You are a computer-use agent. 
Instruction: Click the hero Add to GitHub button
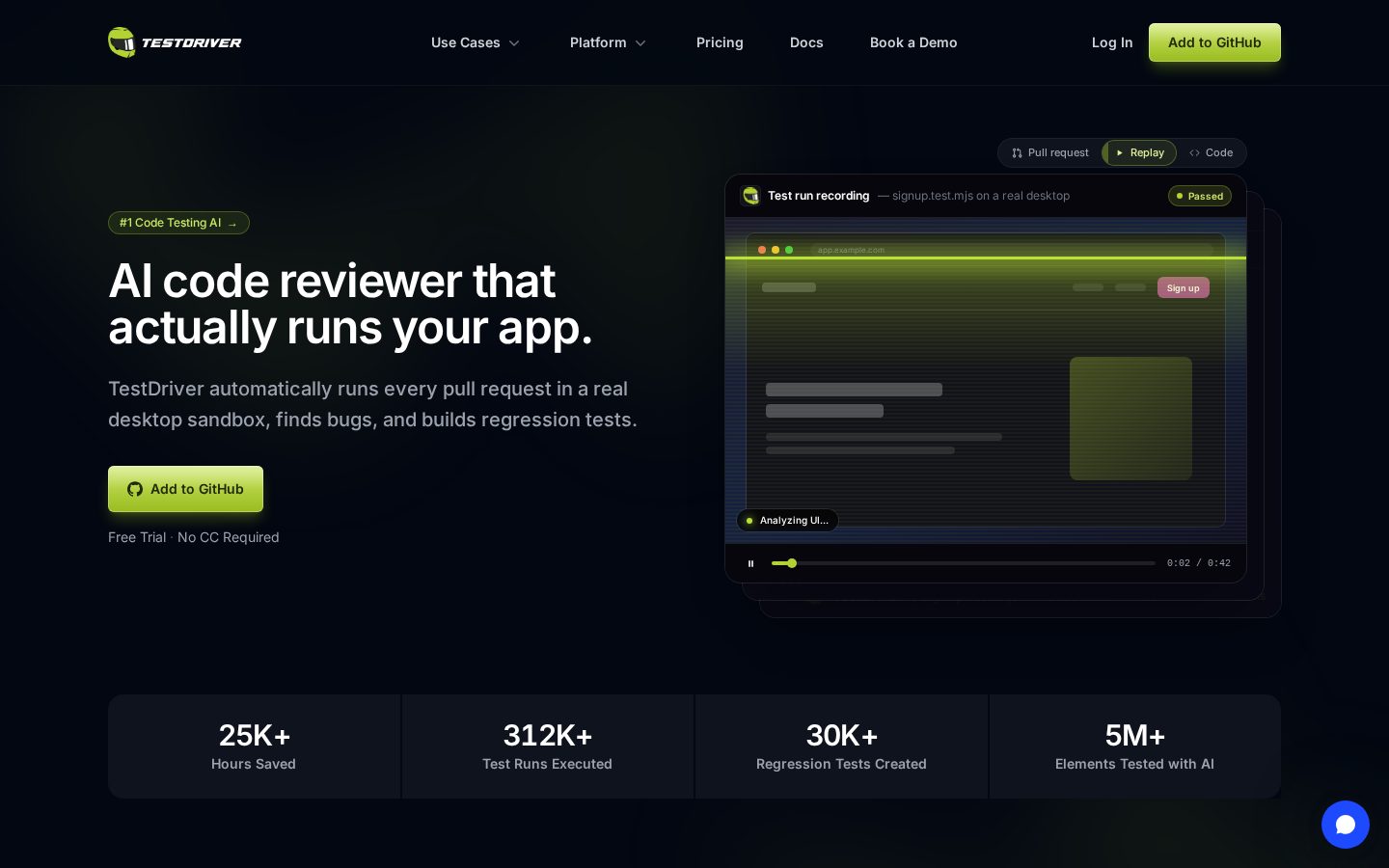click(185, 489)
